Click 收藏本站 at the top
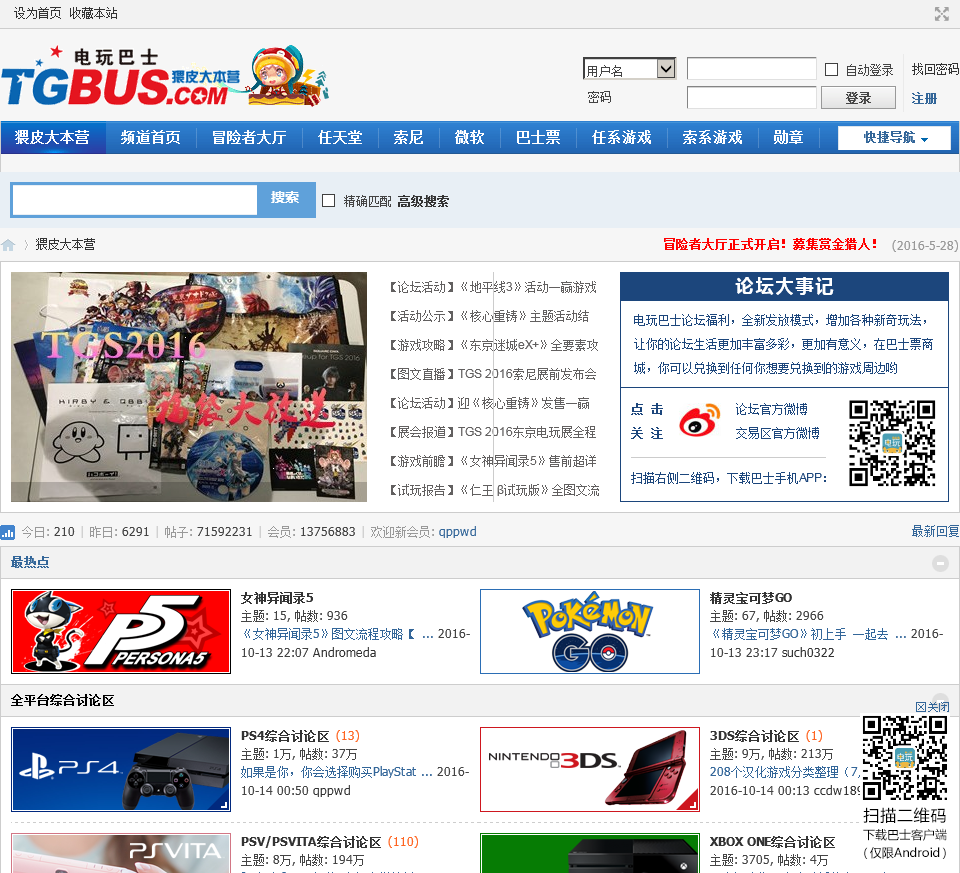This screenshot has height=873, width=960. pos(93,13)
